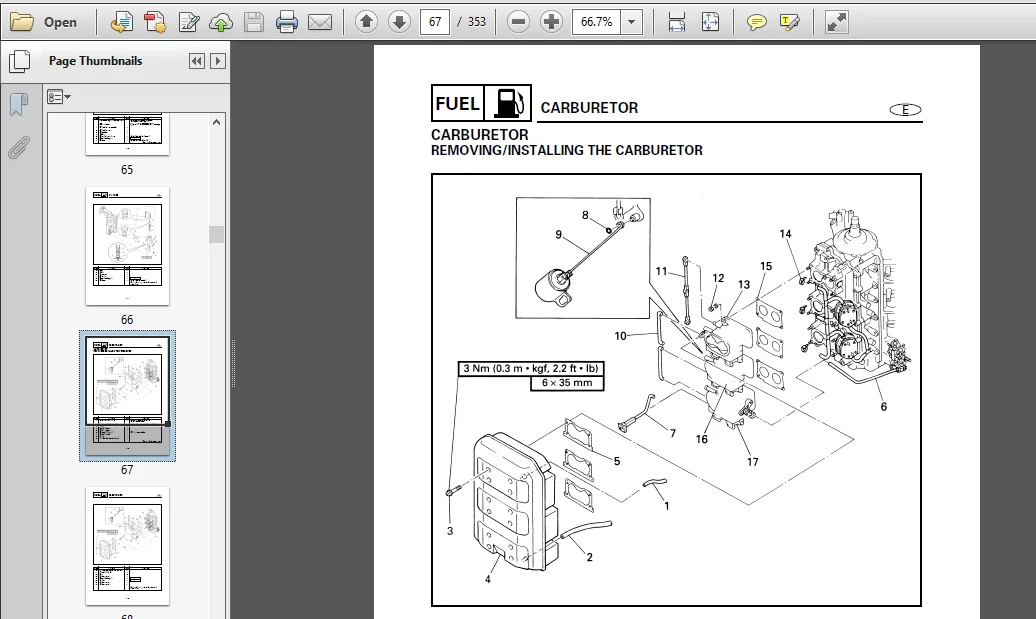Click the edit text document icon
This screenshot has width=1036, height=619.
coord(189,22)
